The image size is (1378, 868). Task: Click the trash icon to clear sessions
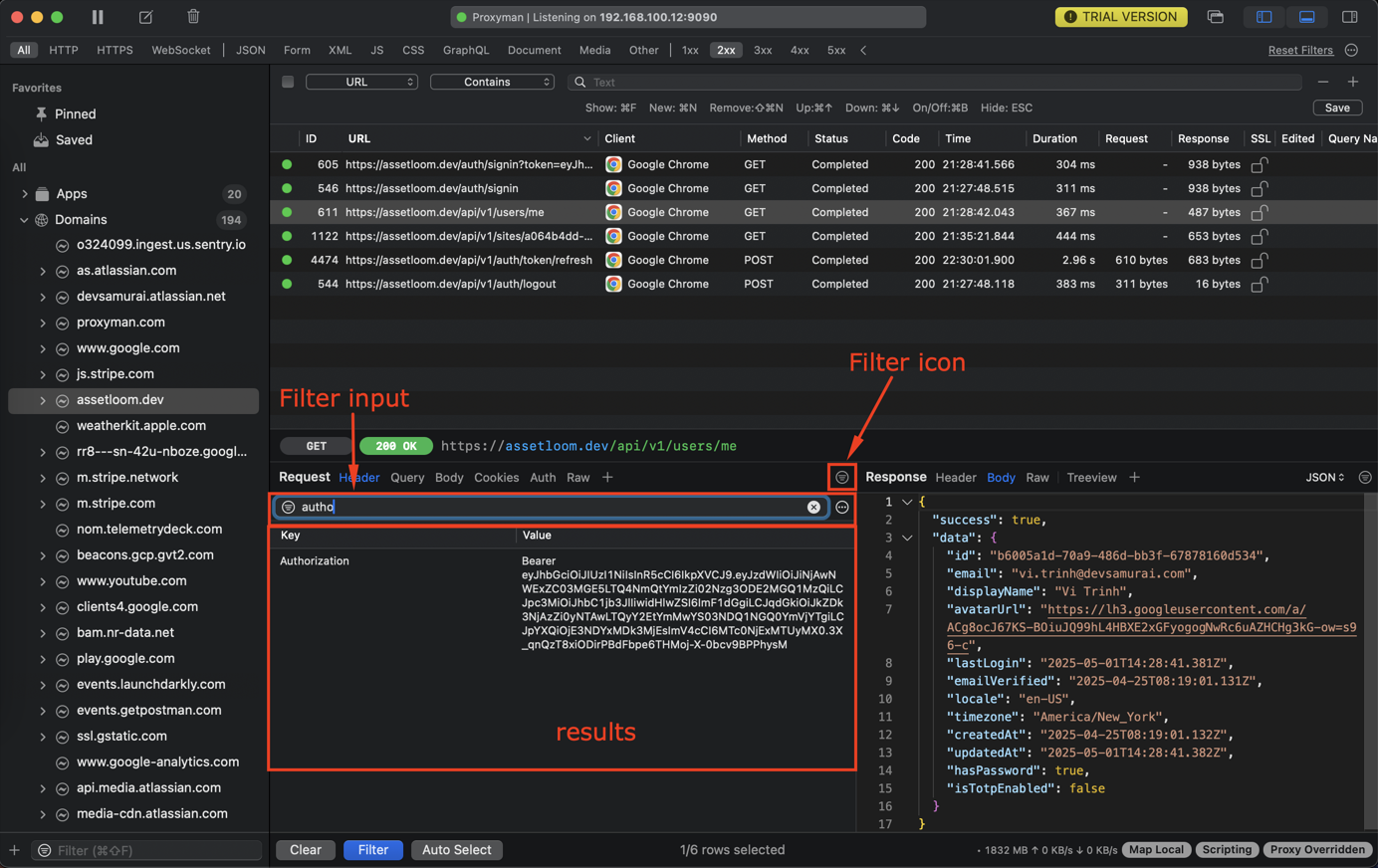193,17
